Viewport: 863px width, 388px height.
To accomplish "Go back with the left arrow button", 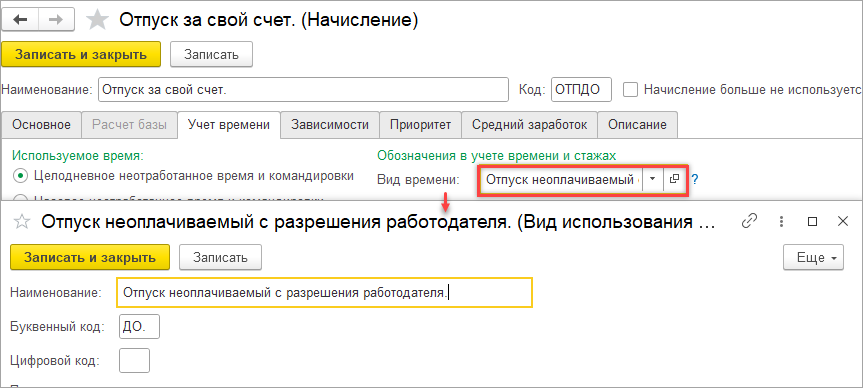I will [21, 20].
